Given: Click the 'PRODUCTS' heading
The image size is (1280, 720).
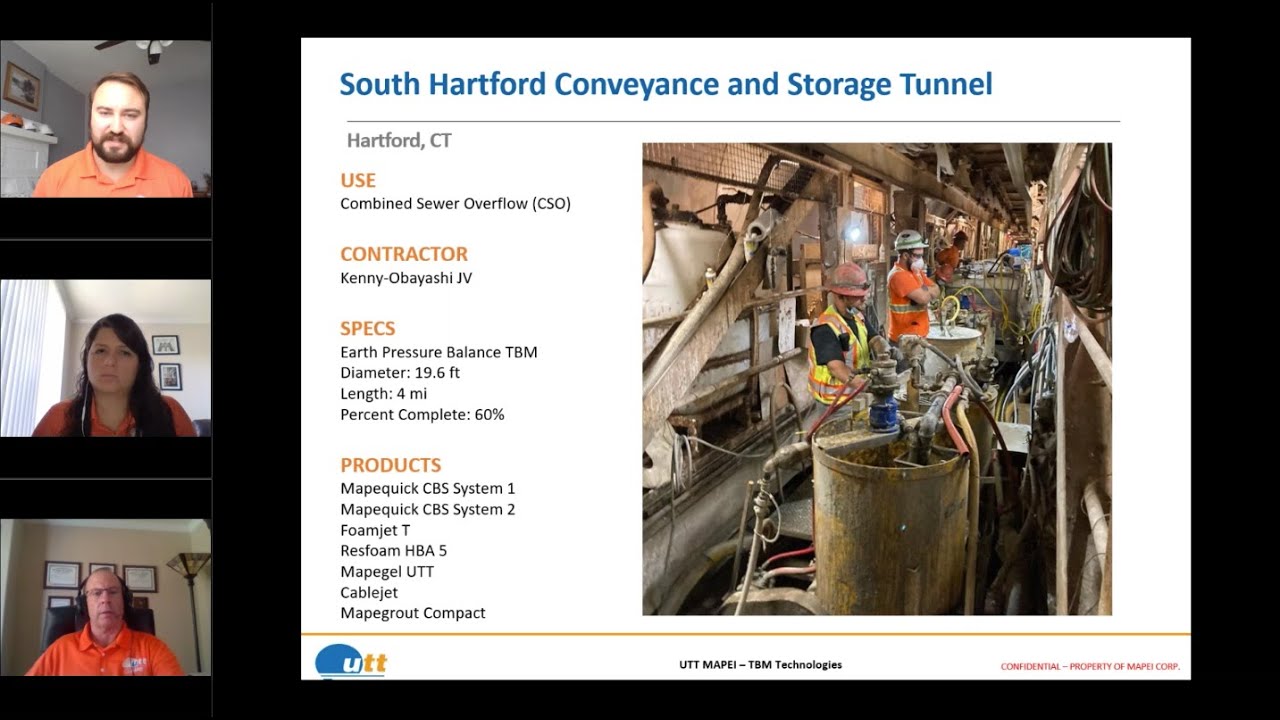Looking at the screenshot, I should 390,465.
